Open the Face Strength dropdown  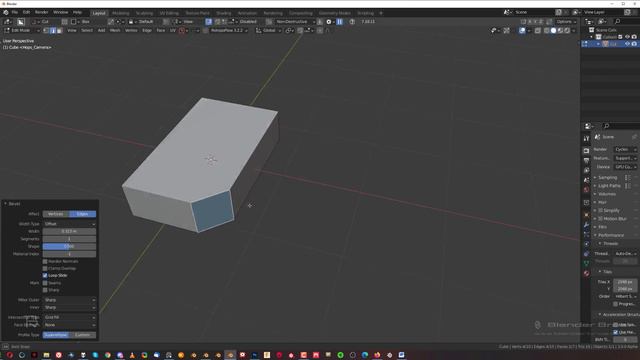point(69,325)
